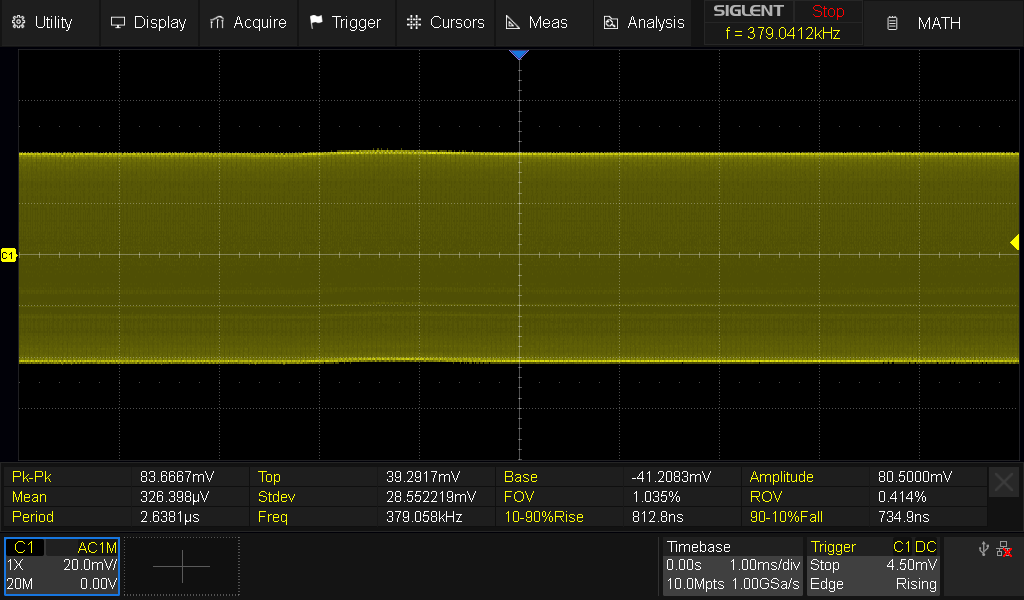Add a new channel with plus box
This screenshot has height=600, width=1024.
[x=182, y=566]
